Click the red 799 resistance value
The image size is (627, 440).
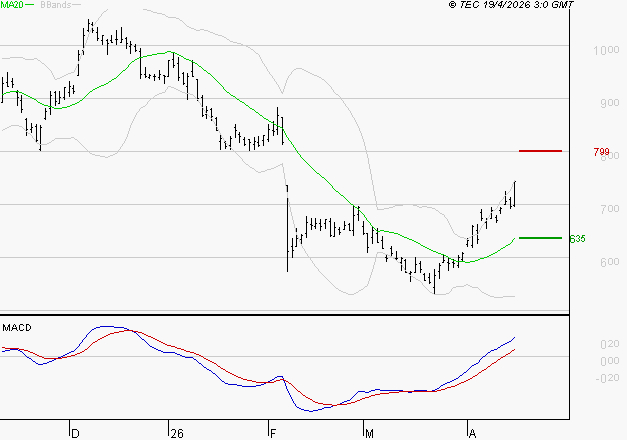click(x=601, y=152)
